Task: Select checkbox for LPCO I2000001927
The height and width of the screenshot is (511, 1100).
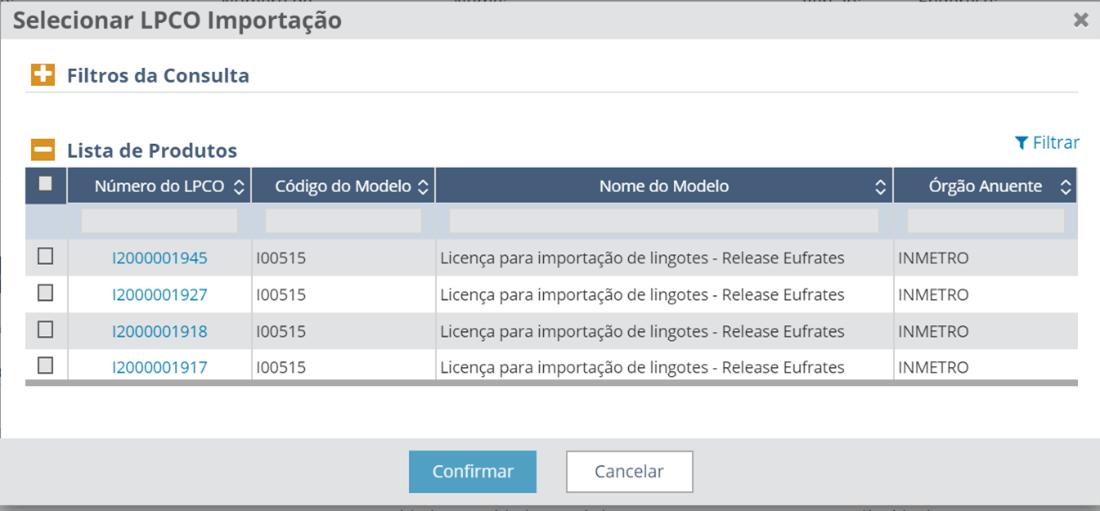Action: tap(45, 293)
